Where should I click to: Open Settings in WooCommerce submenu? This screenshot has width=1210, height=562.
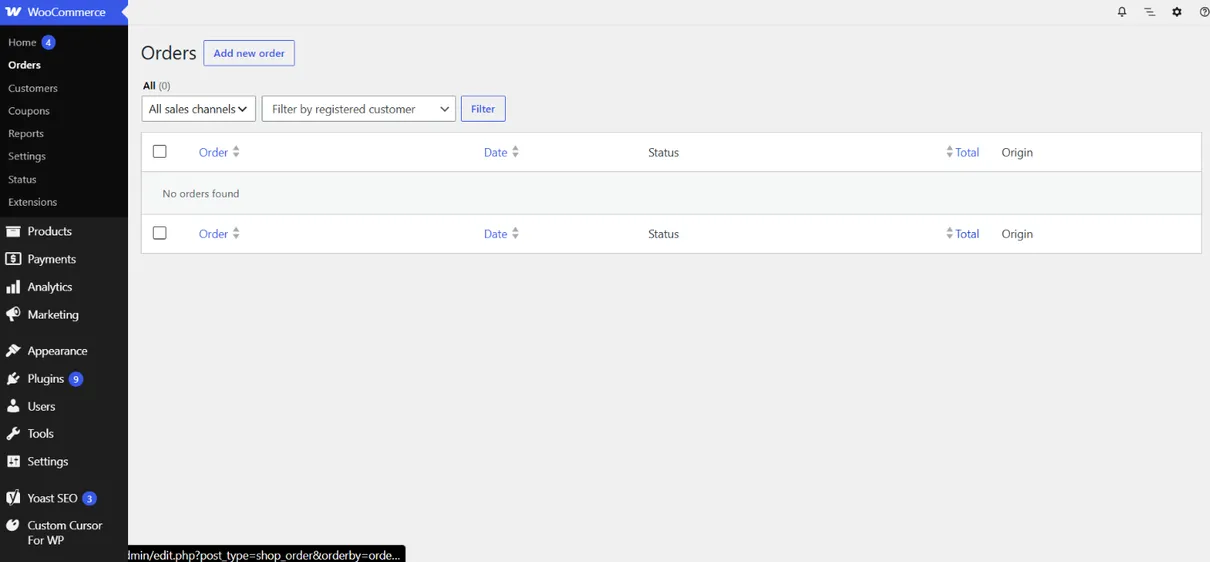pyautogui.click(x=27, y=156)
